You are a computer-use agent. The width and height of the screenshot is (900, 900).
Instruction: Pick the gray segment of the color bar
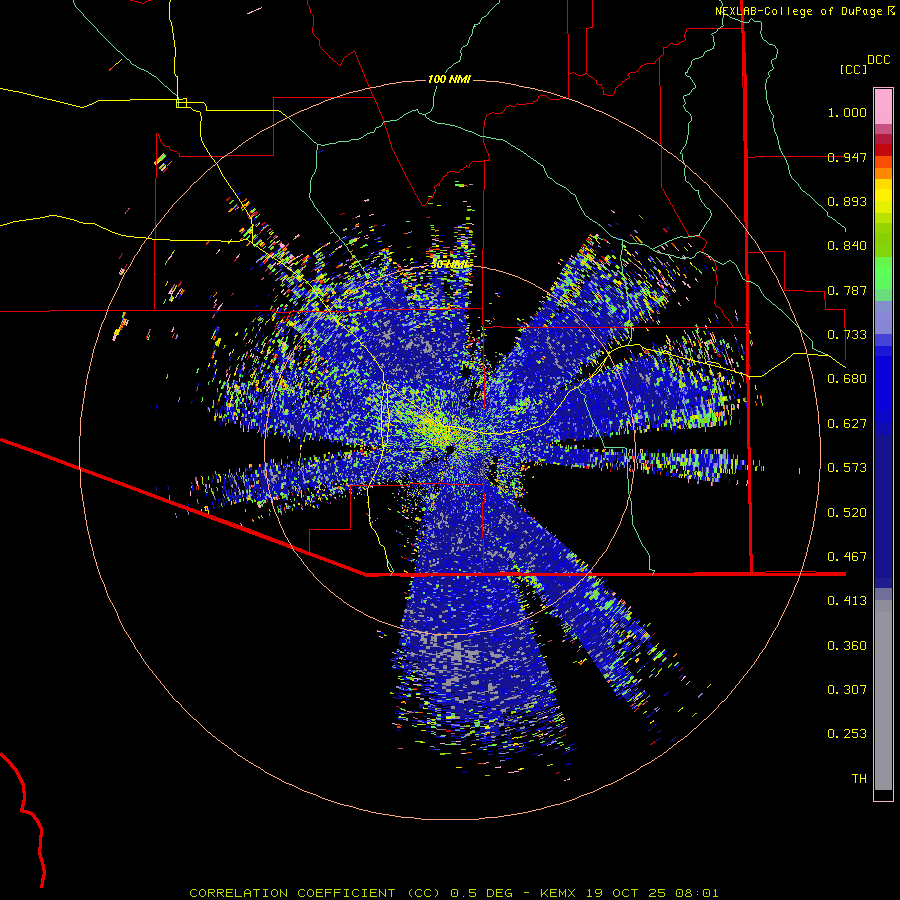click(x=883, y=695)
